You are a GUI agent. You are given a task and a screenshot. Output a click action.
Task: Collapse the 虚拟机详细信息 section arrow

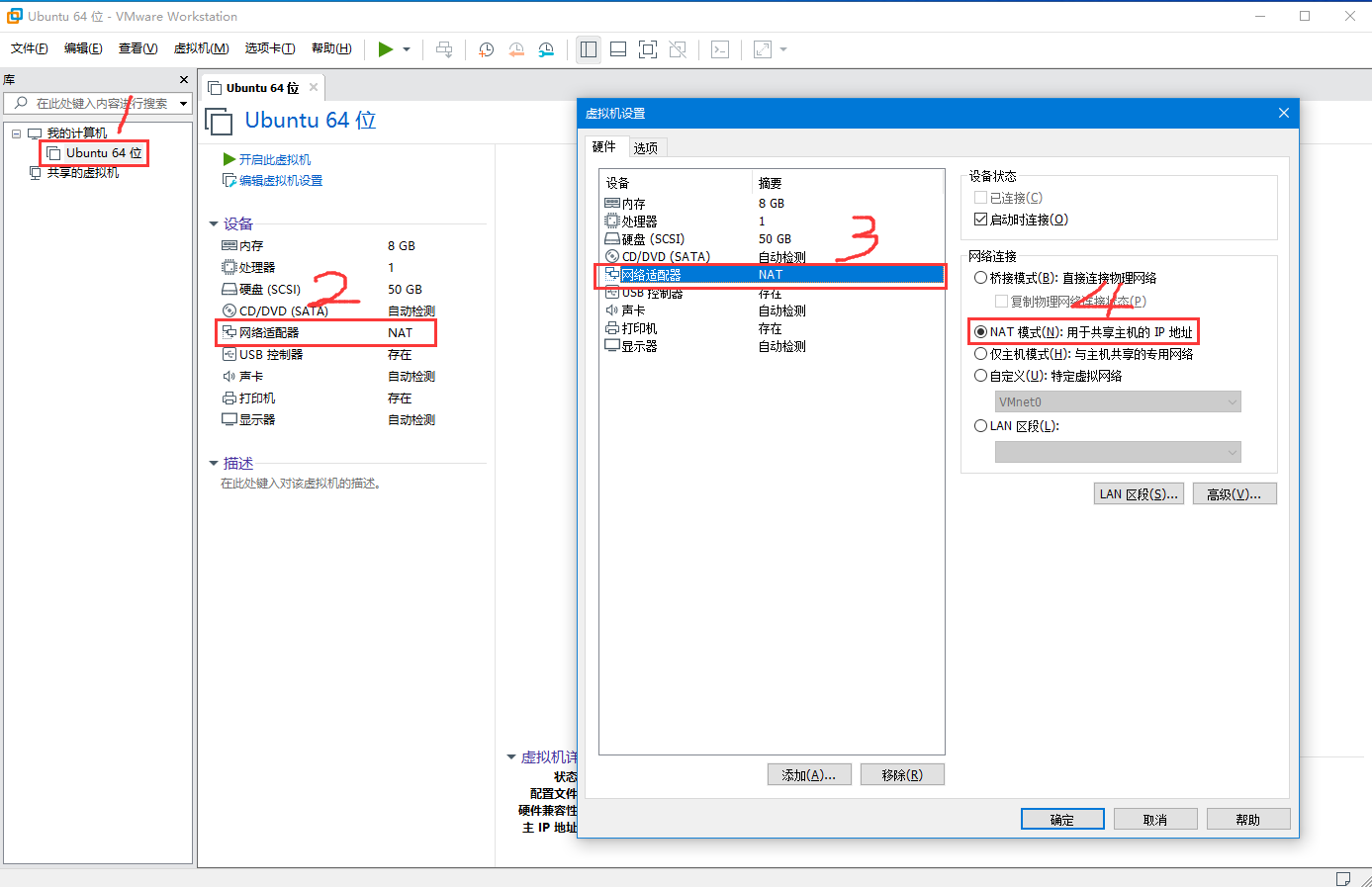(x=511, y=757)
